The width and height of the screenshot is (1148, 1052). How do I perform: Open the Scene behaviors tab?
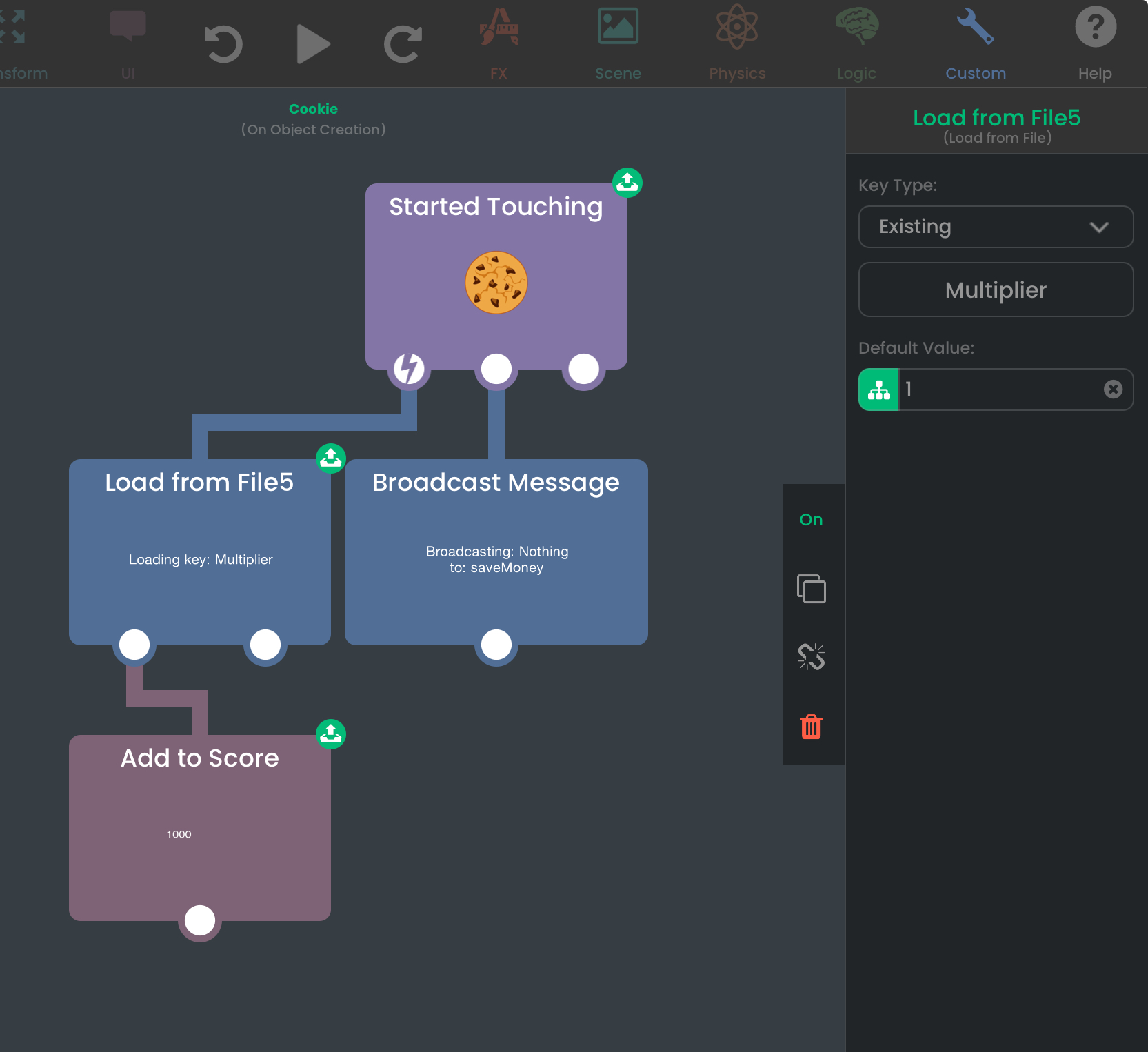(618, 44)
